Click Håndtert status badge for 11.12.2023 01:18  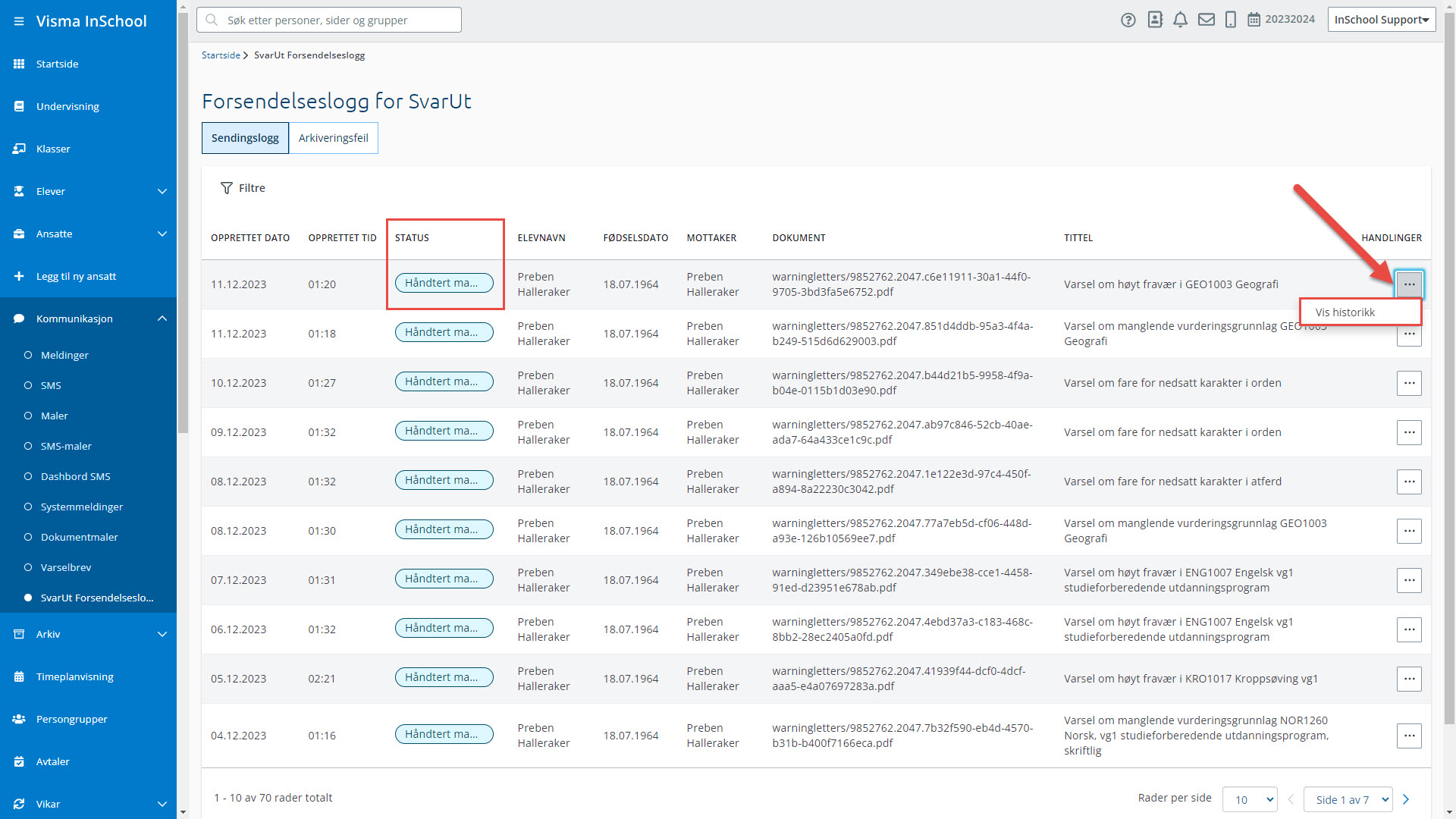pyautogui.click(x=444, y=332)
